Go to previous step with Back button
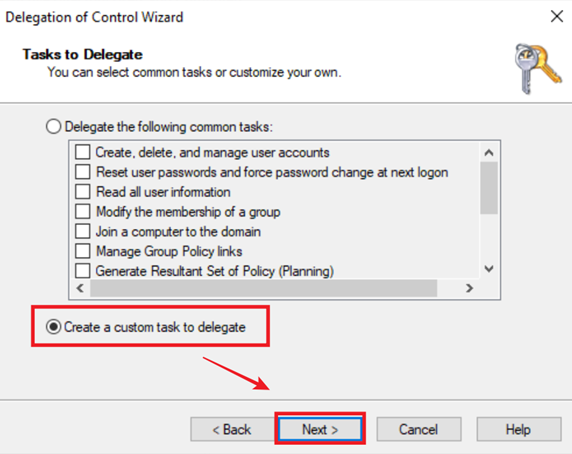572x454 pixels. click(x=232, y=429)
